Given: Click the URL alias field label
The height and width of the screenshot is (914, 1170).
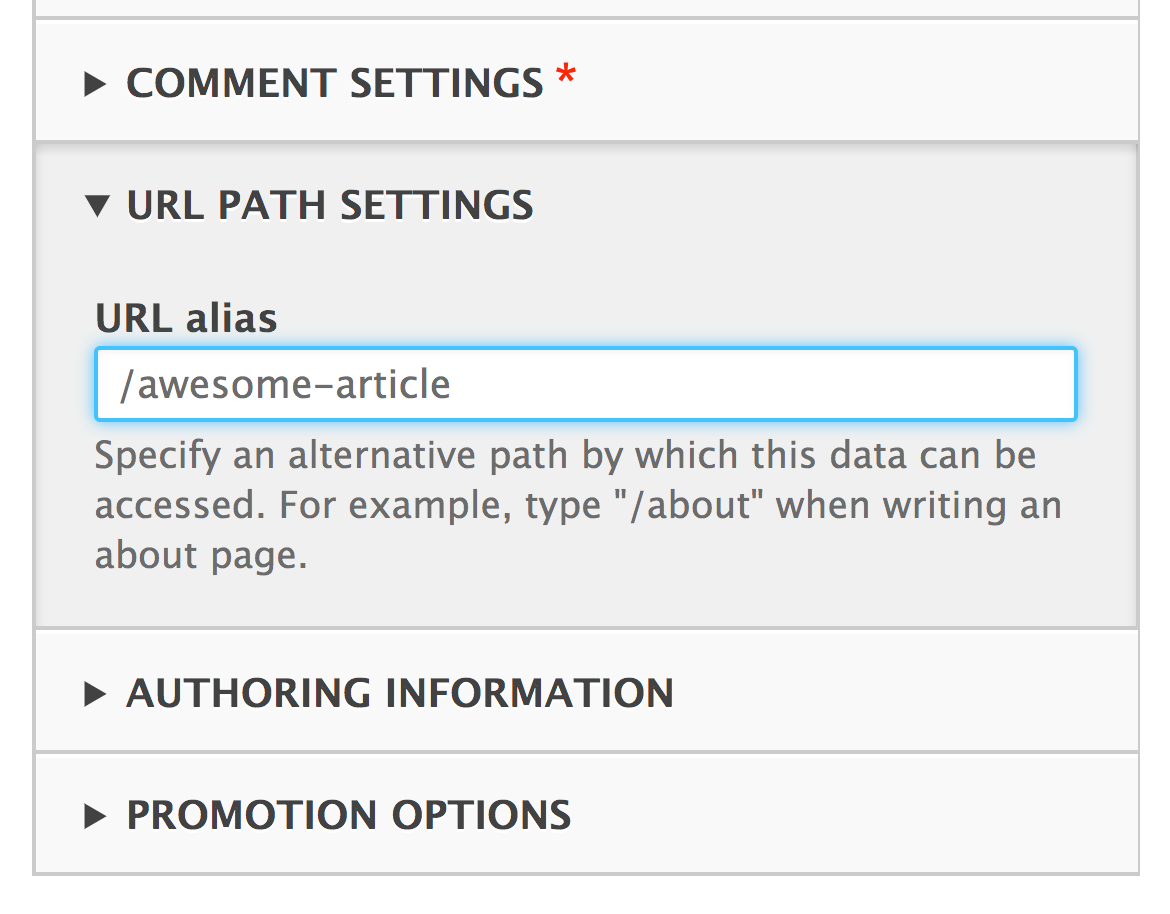Looking at the screenshot, I should tap(186, 319).
